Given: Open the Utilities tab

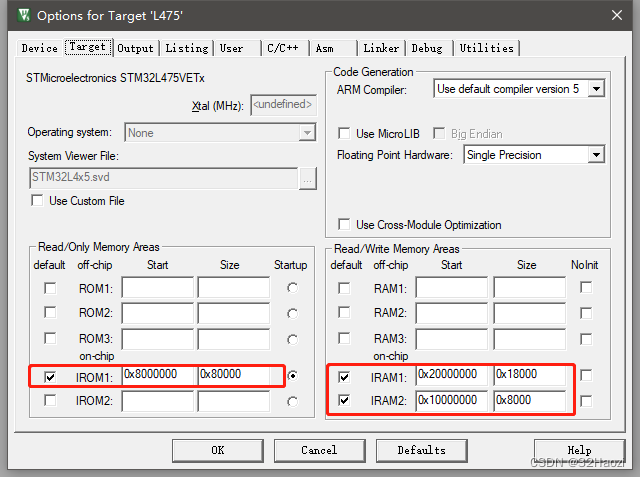Looking at the screenshot, I should (x=487, y=48).
